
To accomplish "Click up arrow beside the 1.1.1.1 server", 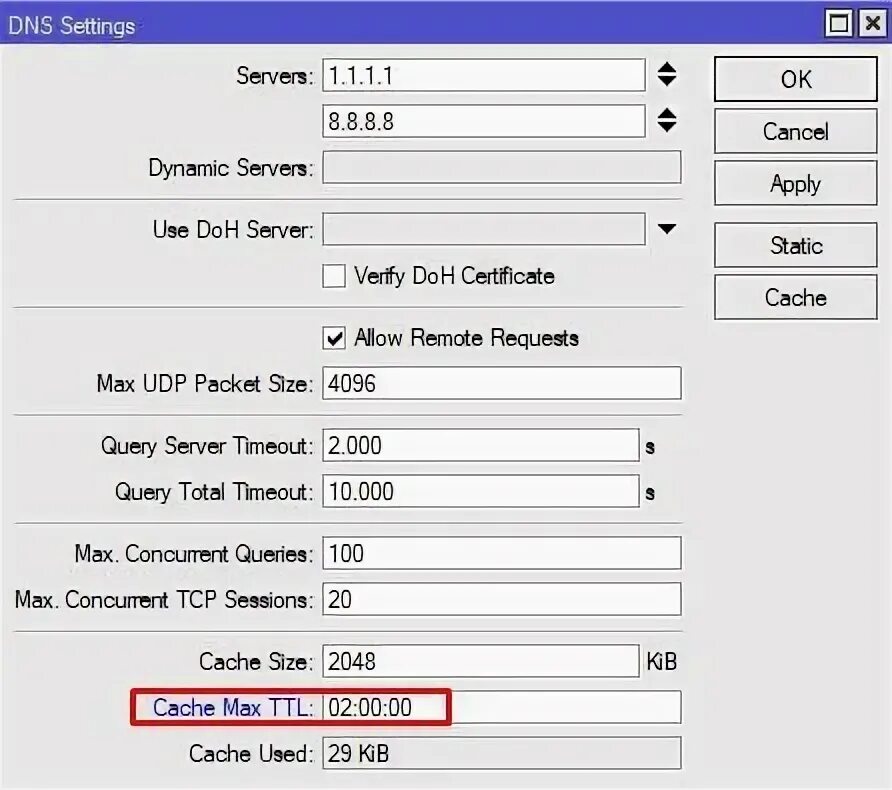I will [667, 67].
